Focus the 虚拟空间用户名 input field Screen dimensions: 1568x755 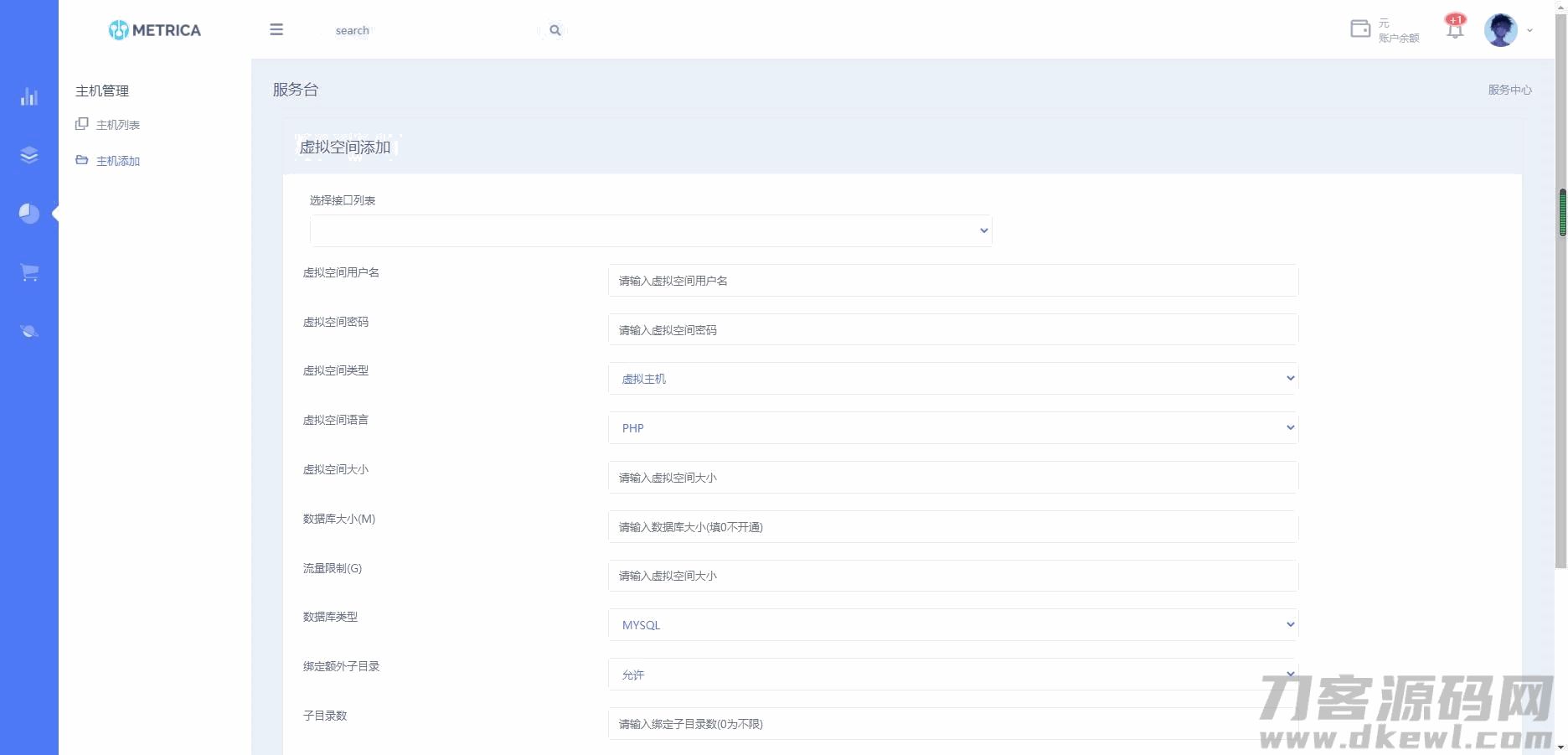(953, 281)
